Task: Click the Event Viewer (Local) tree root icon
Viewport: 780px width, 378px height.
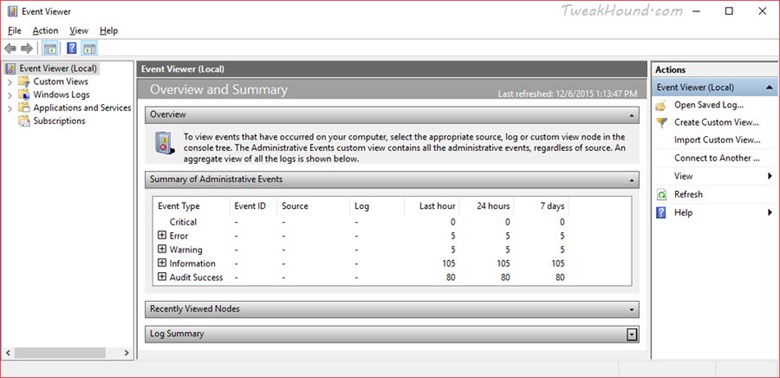Action: (11, 69)
